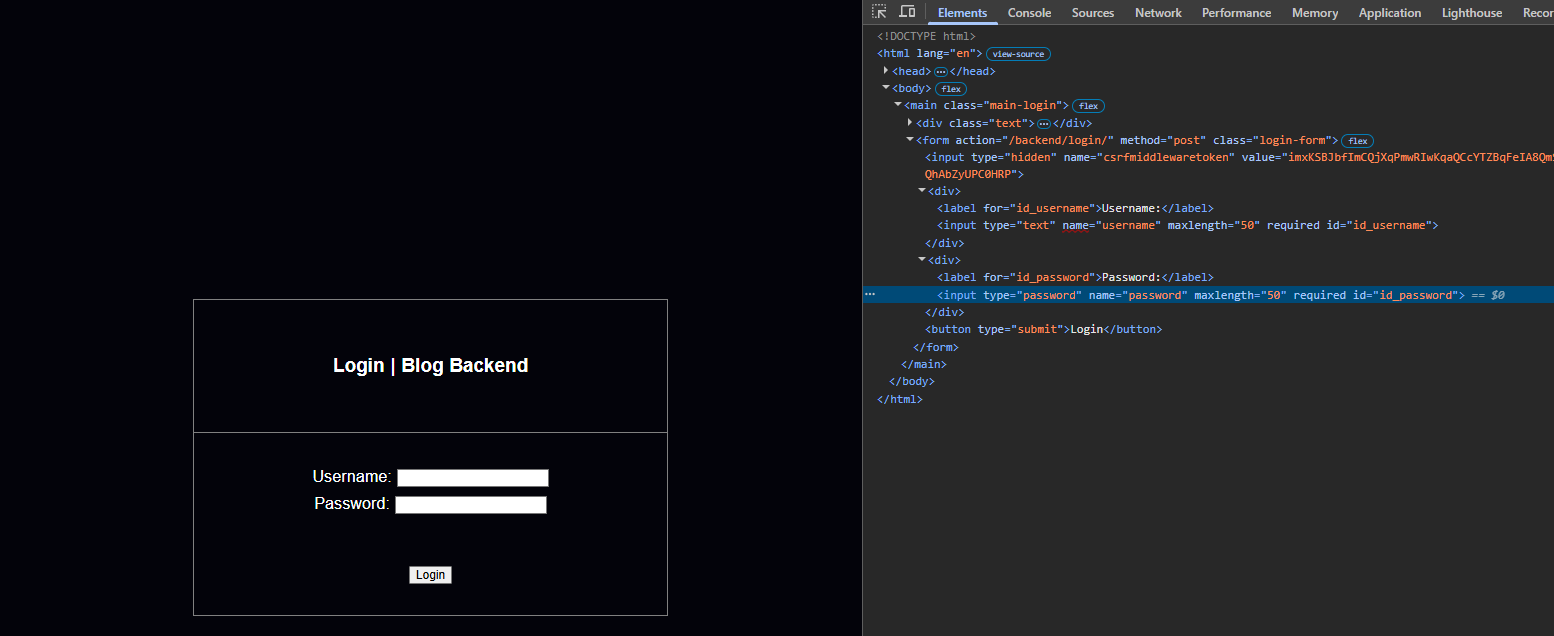
Task: Select the closing html tag line
Action: 900,399
